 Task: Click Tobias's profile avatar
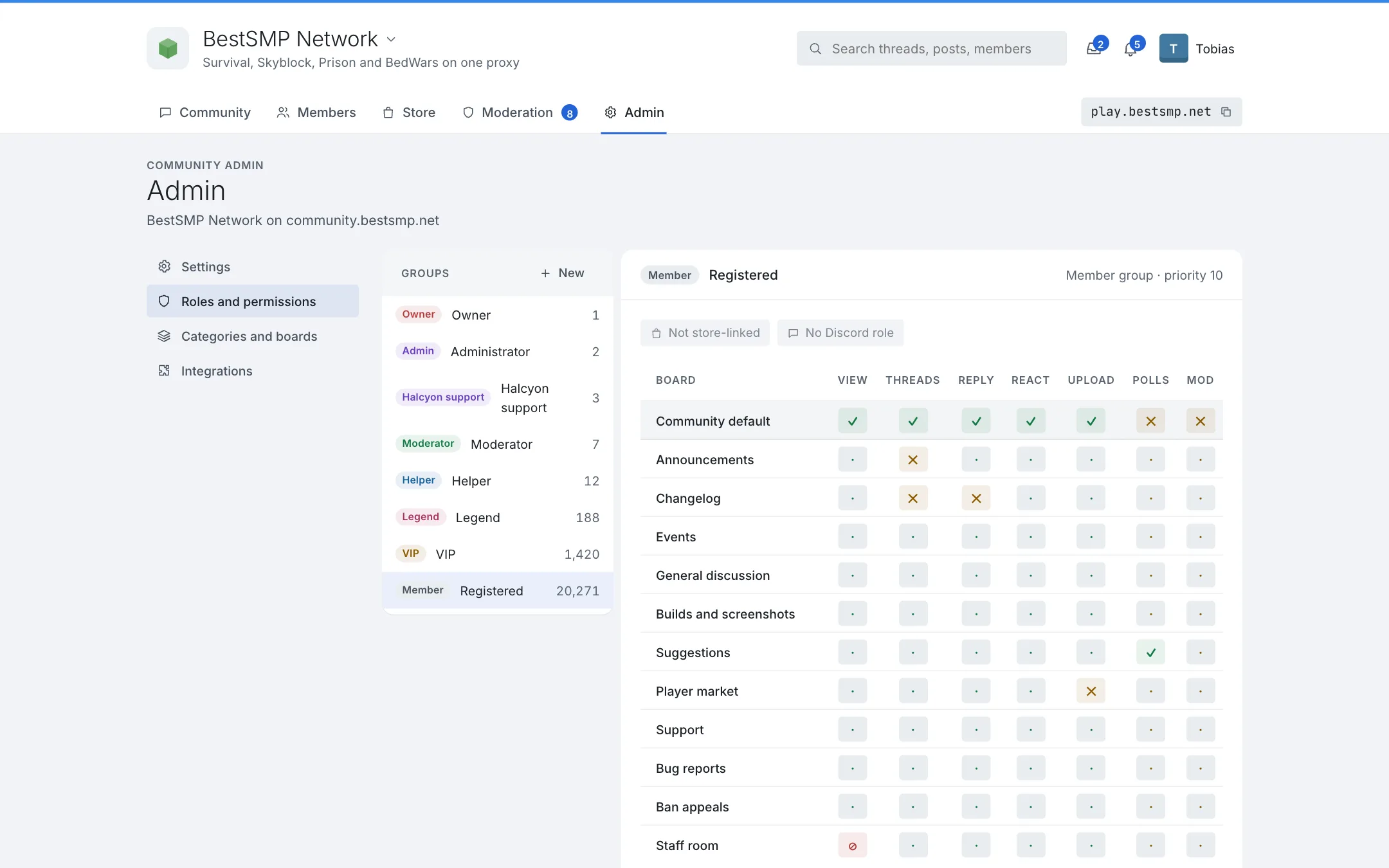coord(1174,49)
